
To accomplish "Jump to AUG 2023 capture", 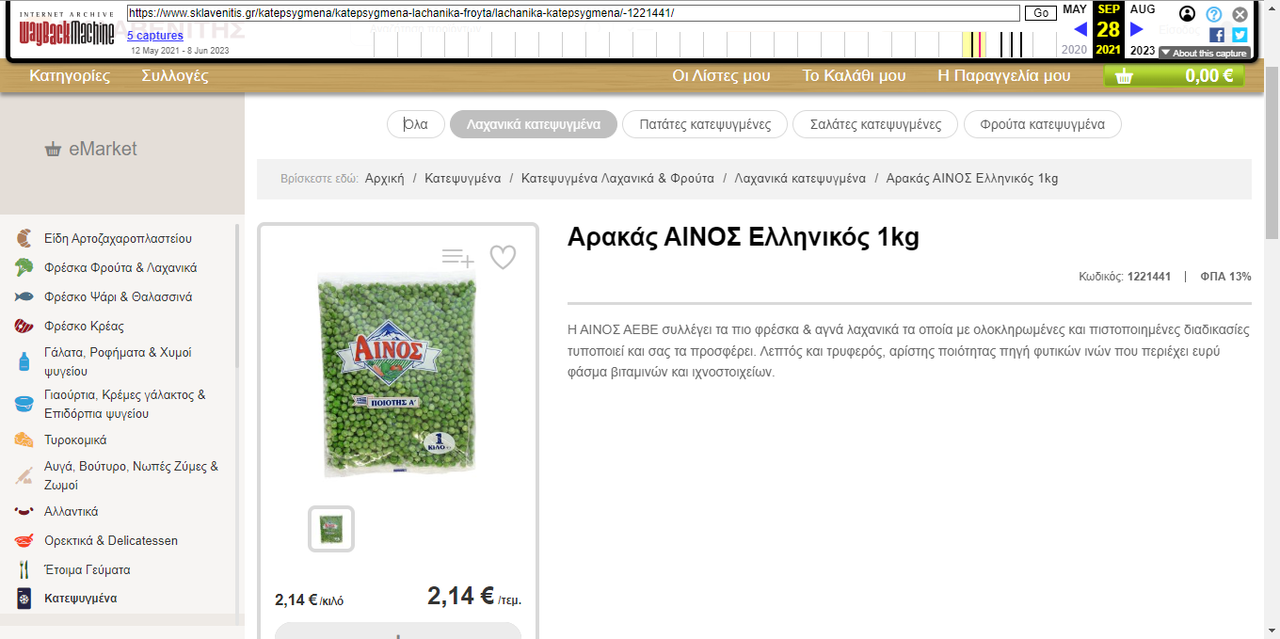I will (x=1142, y=29).
